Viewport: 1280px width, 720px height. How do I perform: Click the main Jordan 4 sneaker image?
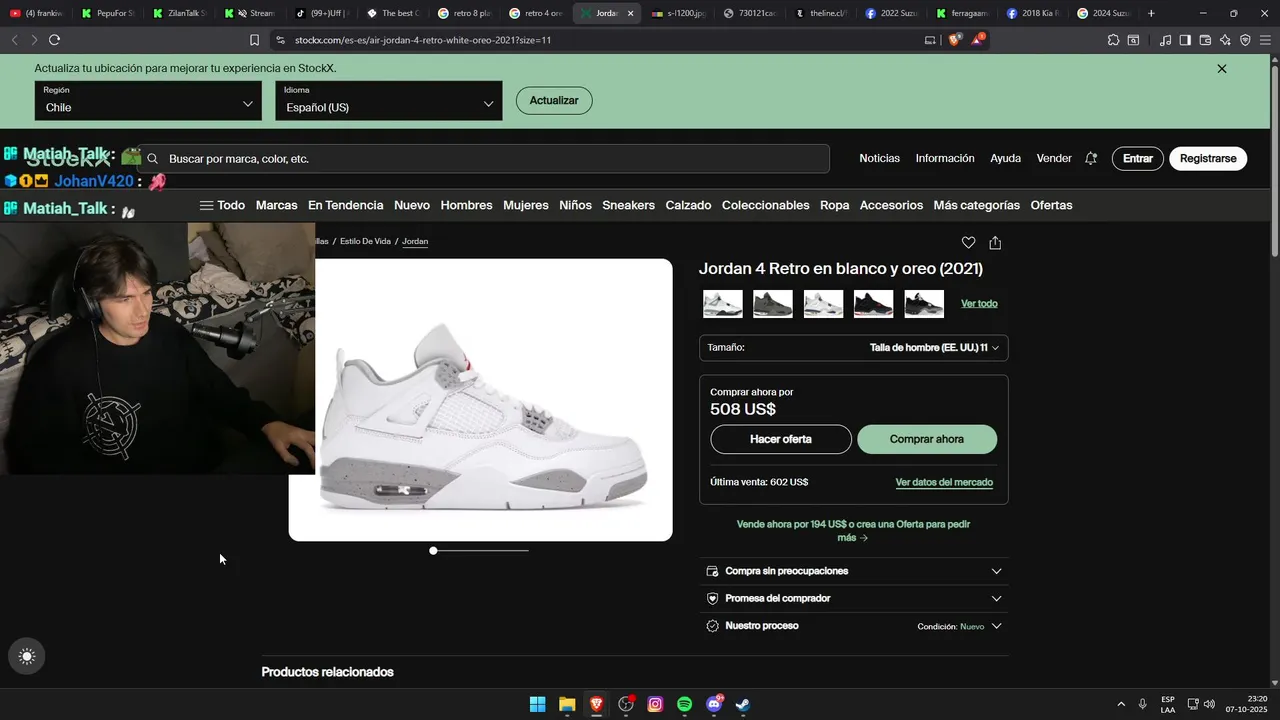point(480,400)
